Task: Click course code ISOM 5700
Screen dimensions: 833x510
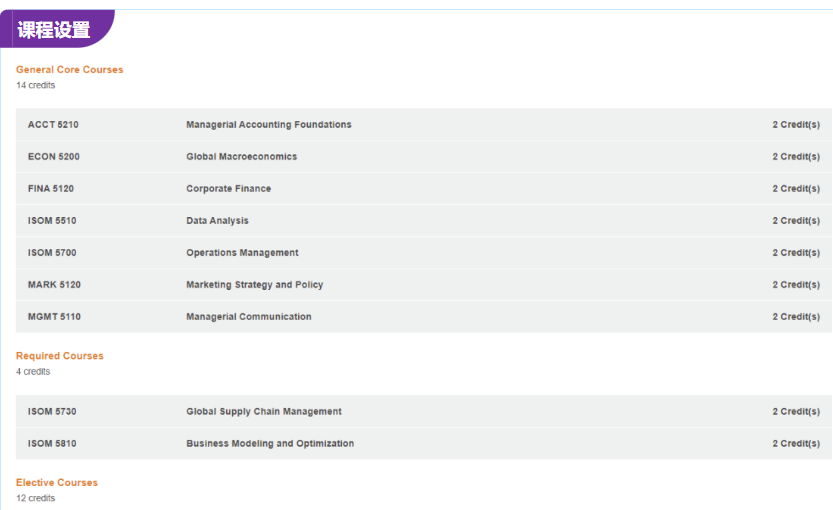Action: [52, 253]
